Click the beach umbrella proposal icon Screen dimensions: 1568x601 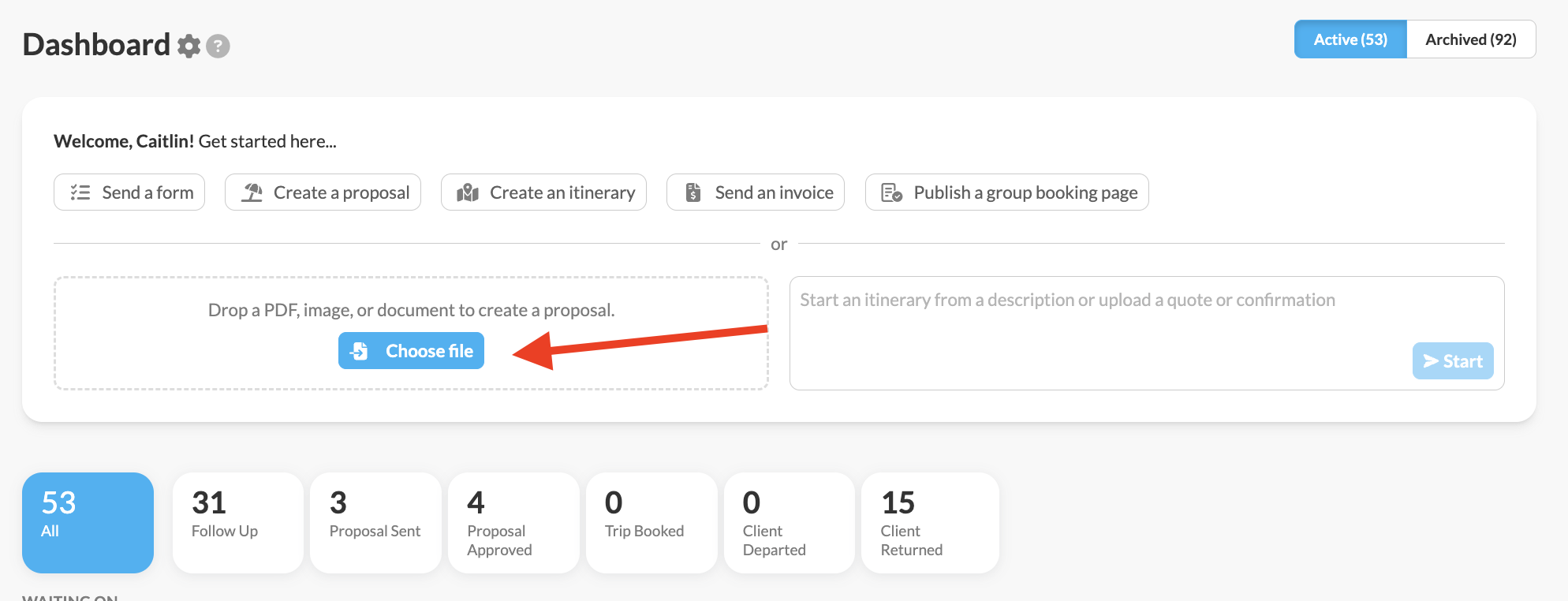tap(252, 192)
